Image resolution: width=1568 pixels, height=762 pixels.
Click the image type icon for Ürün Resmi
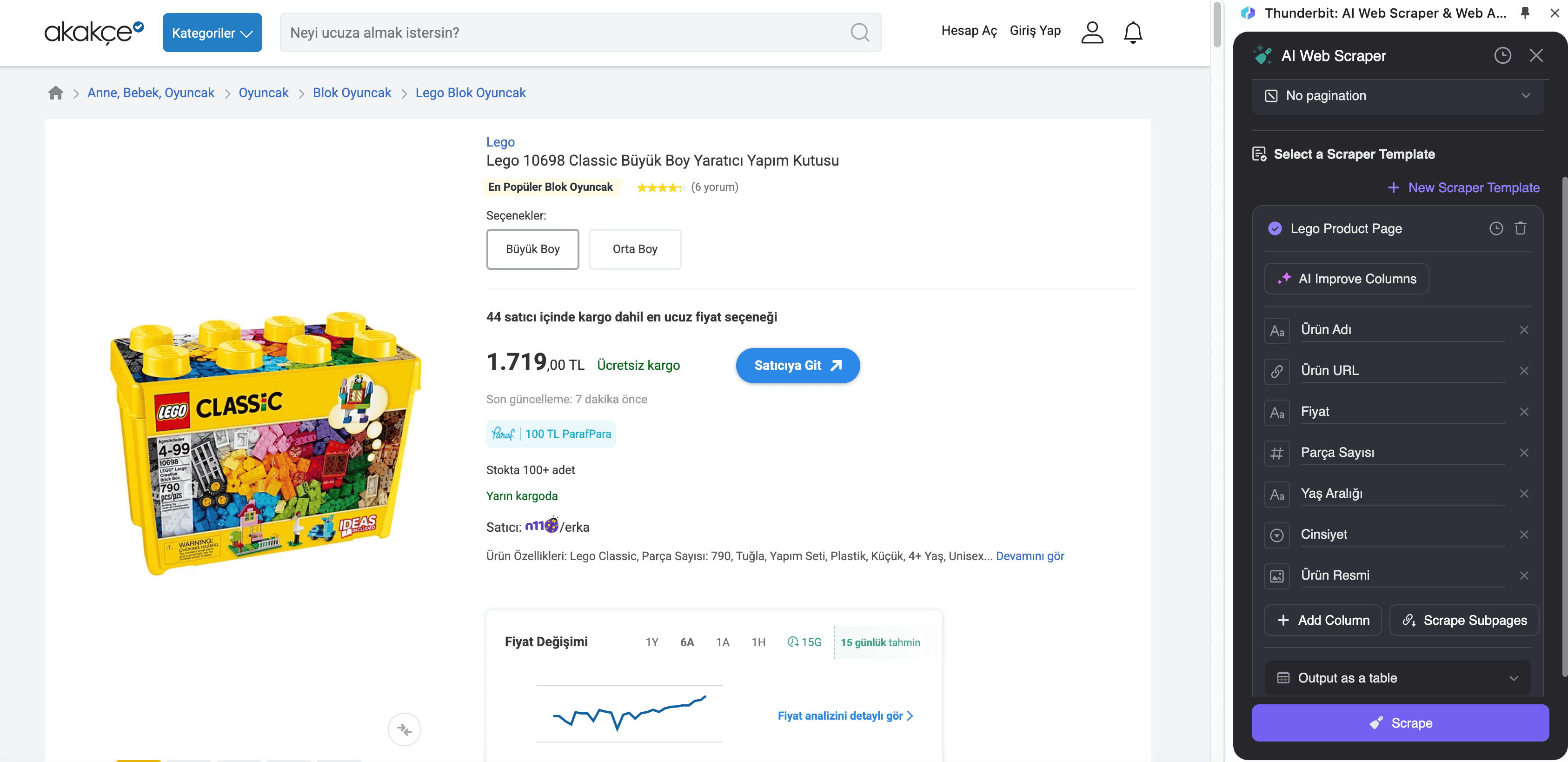coord(1276,575)
